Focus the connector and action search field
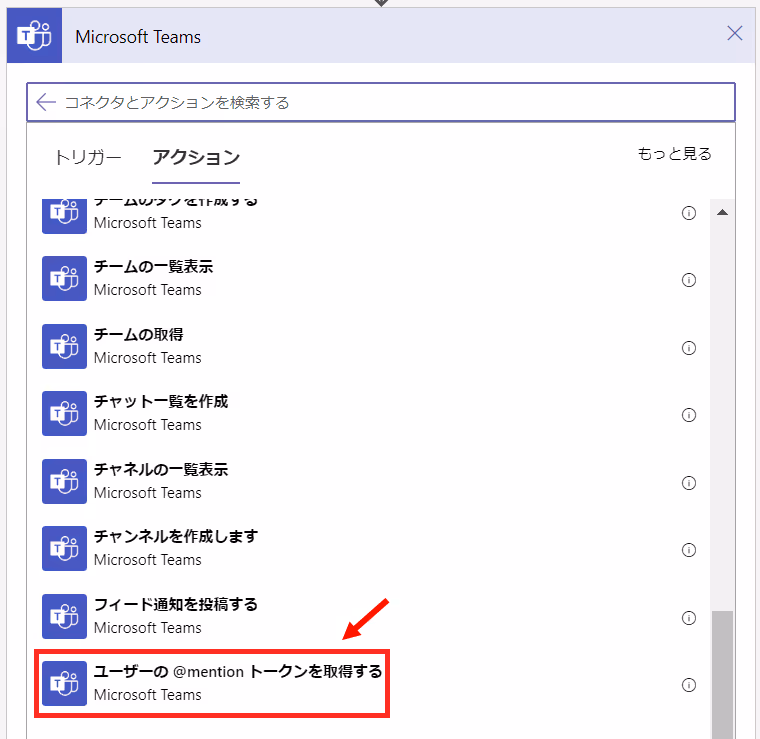The image size is (760, 739). click(x=381, y=102)
